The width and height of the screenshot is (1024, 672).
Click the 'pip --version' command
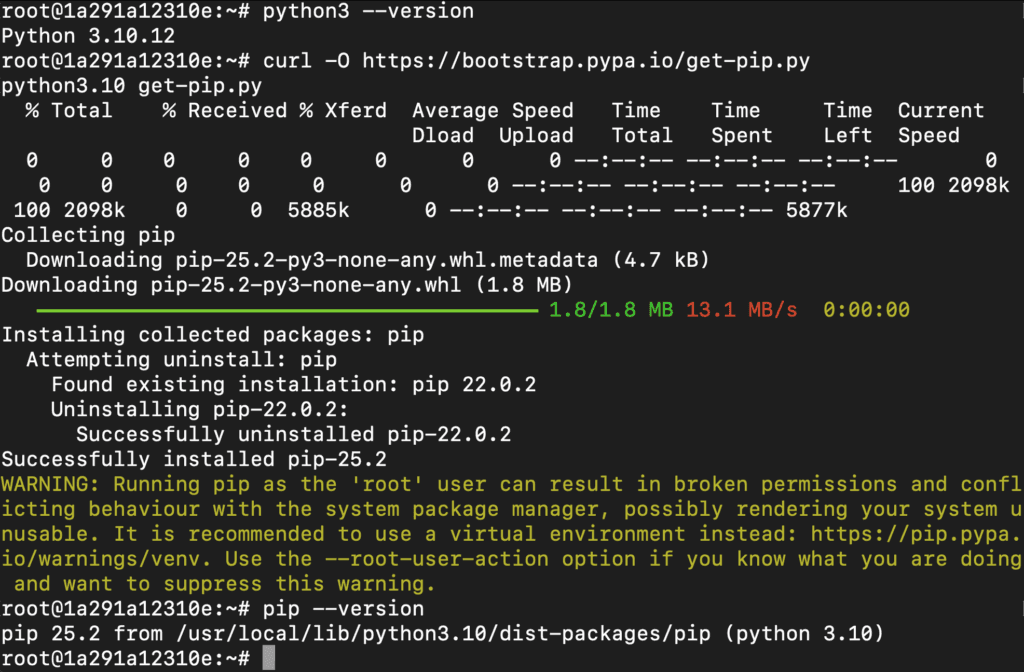click(x=344, y=609)
